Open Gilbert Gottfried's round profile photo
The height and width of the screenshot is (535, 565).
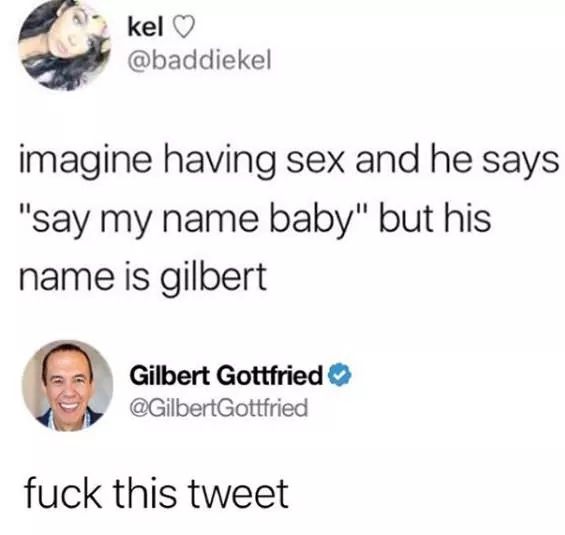coord(67,385)
